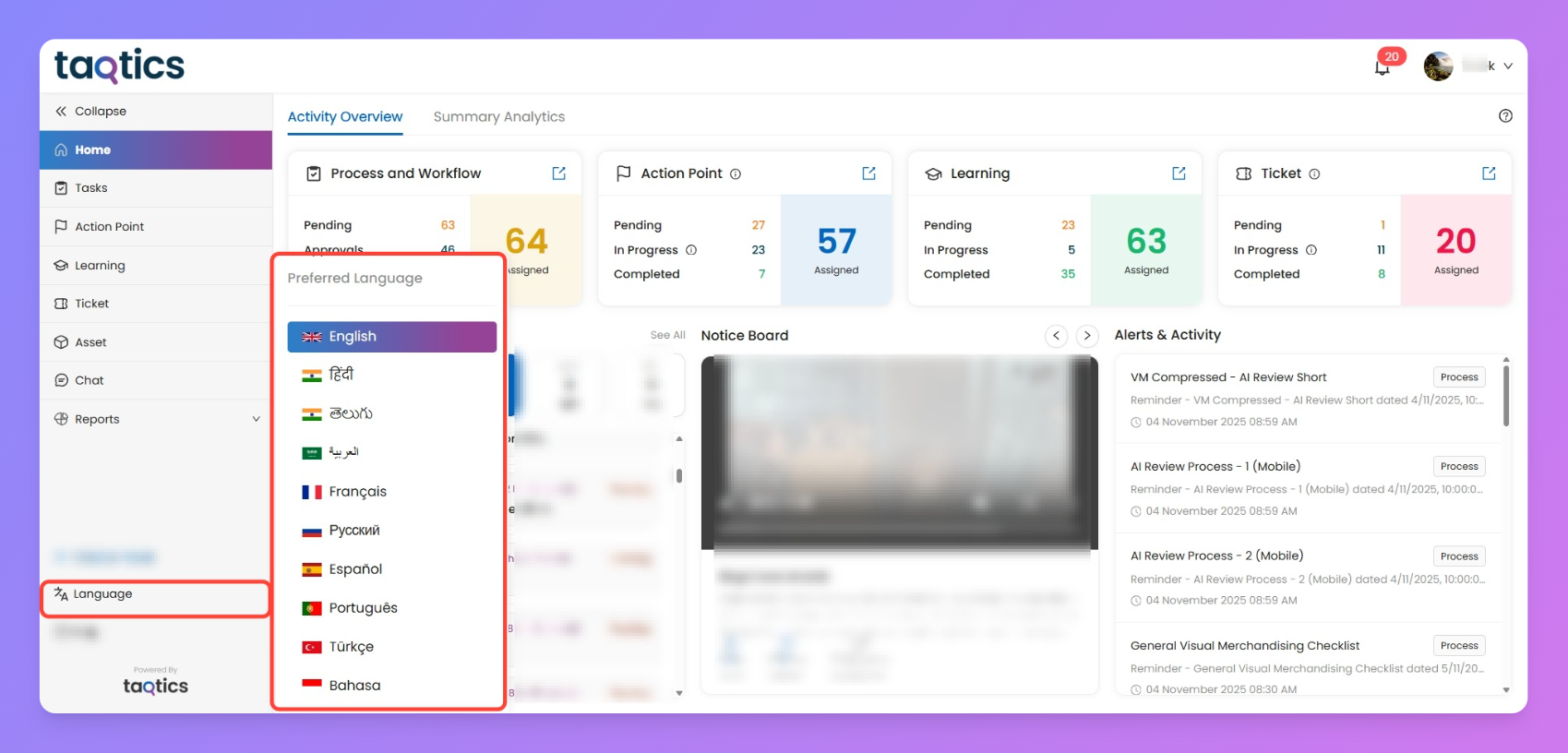
Task: Click the Notice Board image thumbnail
Action: (x=900, y=453)
